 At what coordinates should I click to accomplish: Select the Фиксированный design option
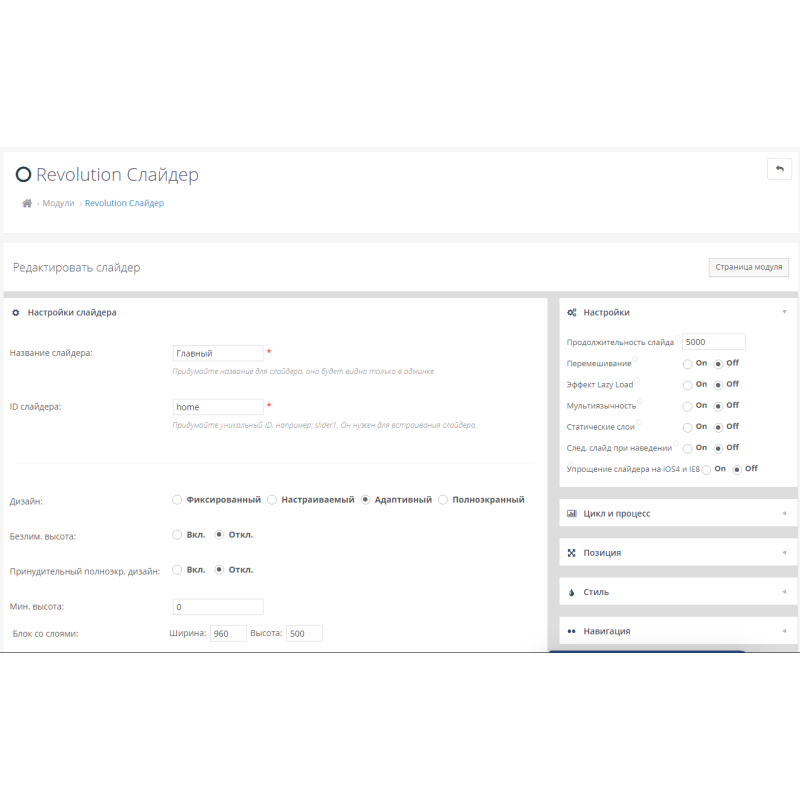pos(176,499)
